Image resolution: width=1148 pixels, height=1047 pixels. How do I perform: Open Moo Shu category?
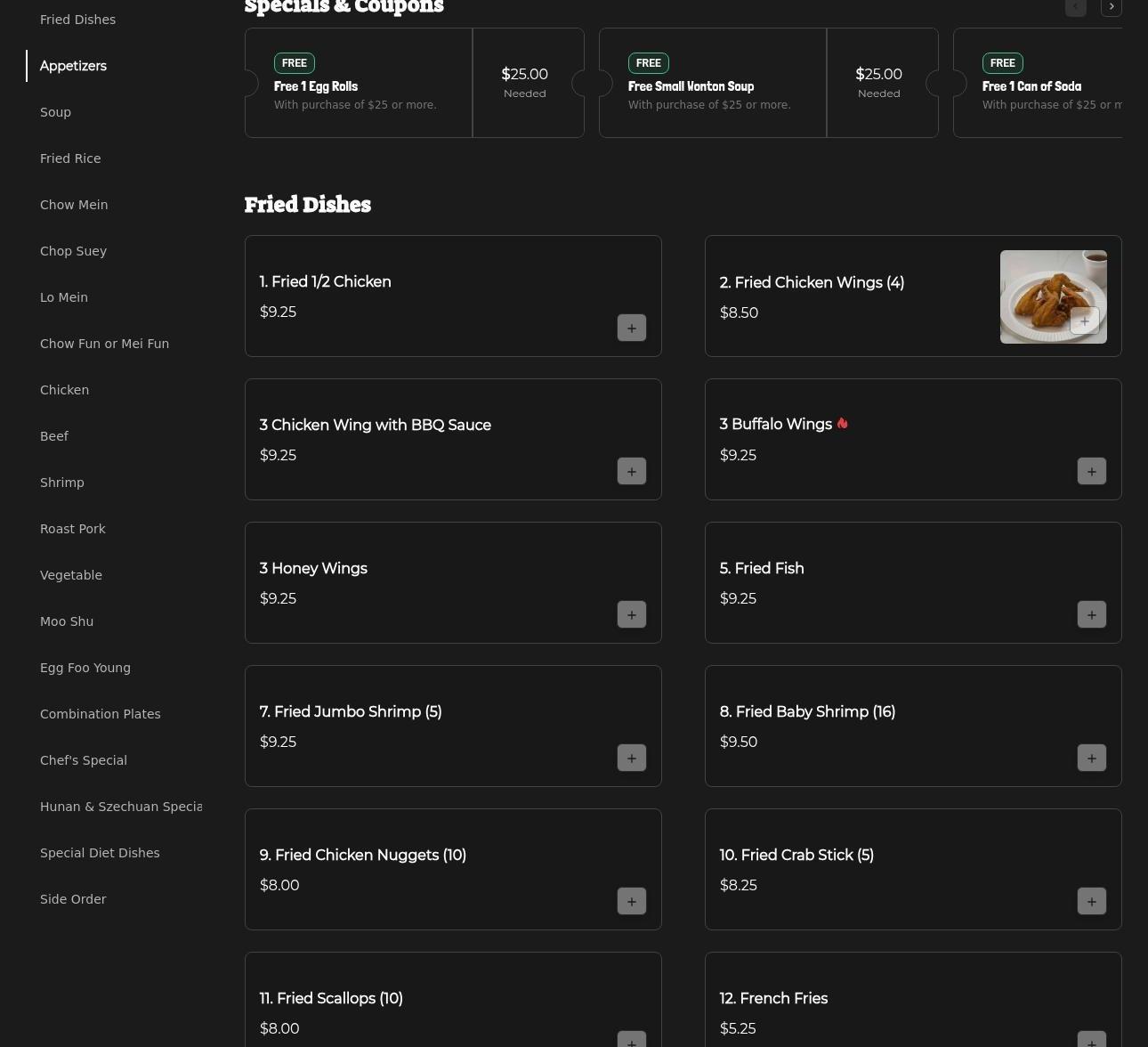point(67,621)
